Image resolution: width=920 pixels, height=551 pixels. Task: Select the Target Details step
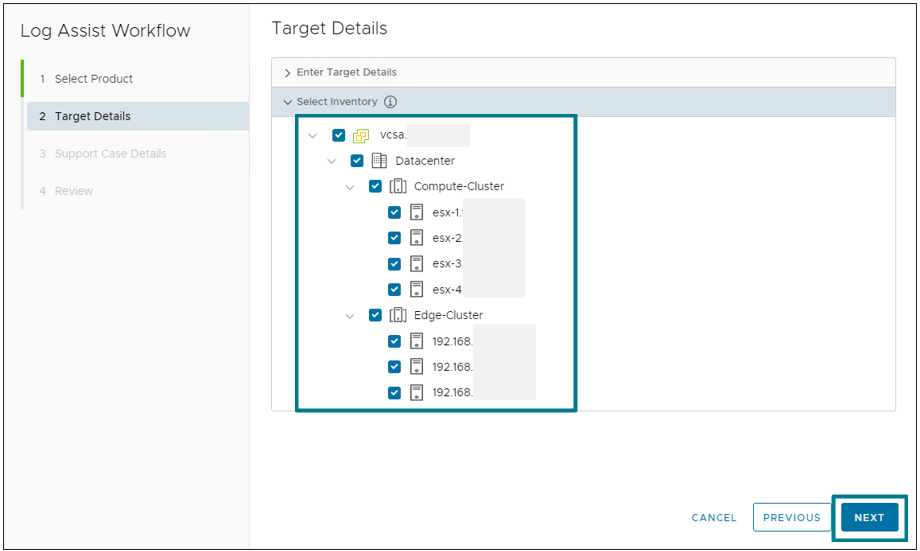[93, 116]
